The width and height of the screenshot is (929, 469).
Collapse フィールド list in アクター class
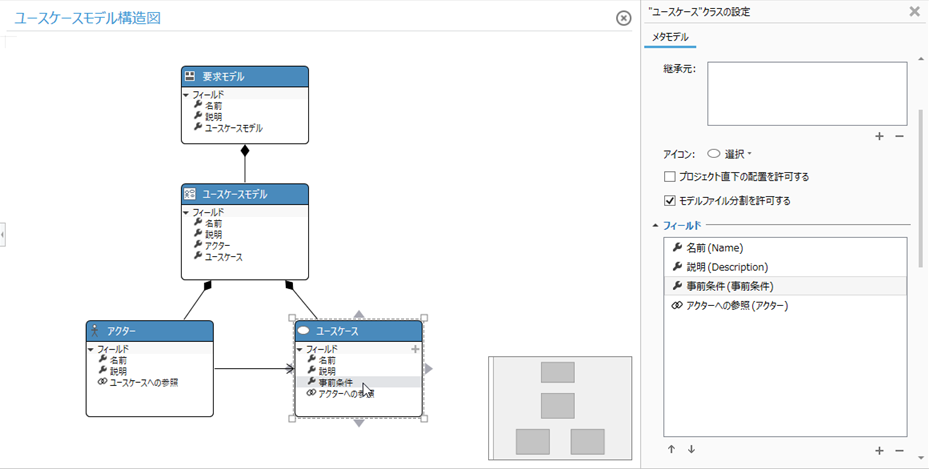pos(91,349)
